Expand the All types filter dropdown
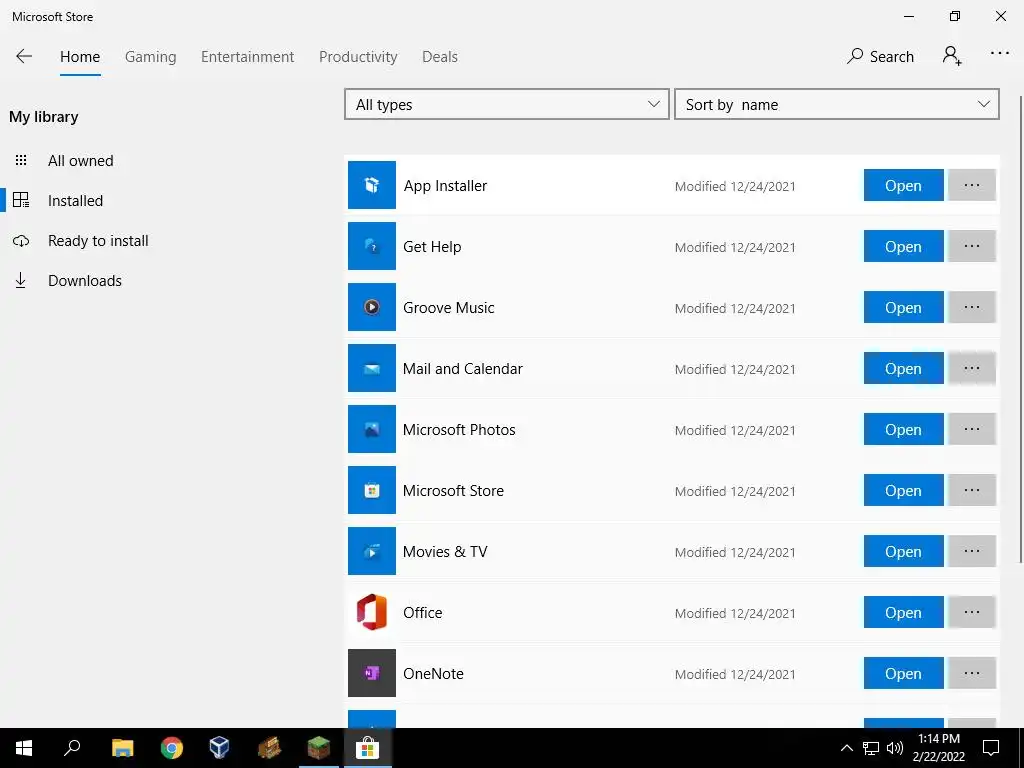 click(507, 104)
